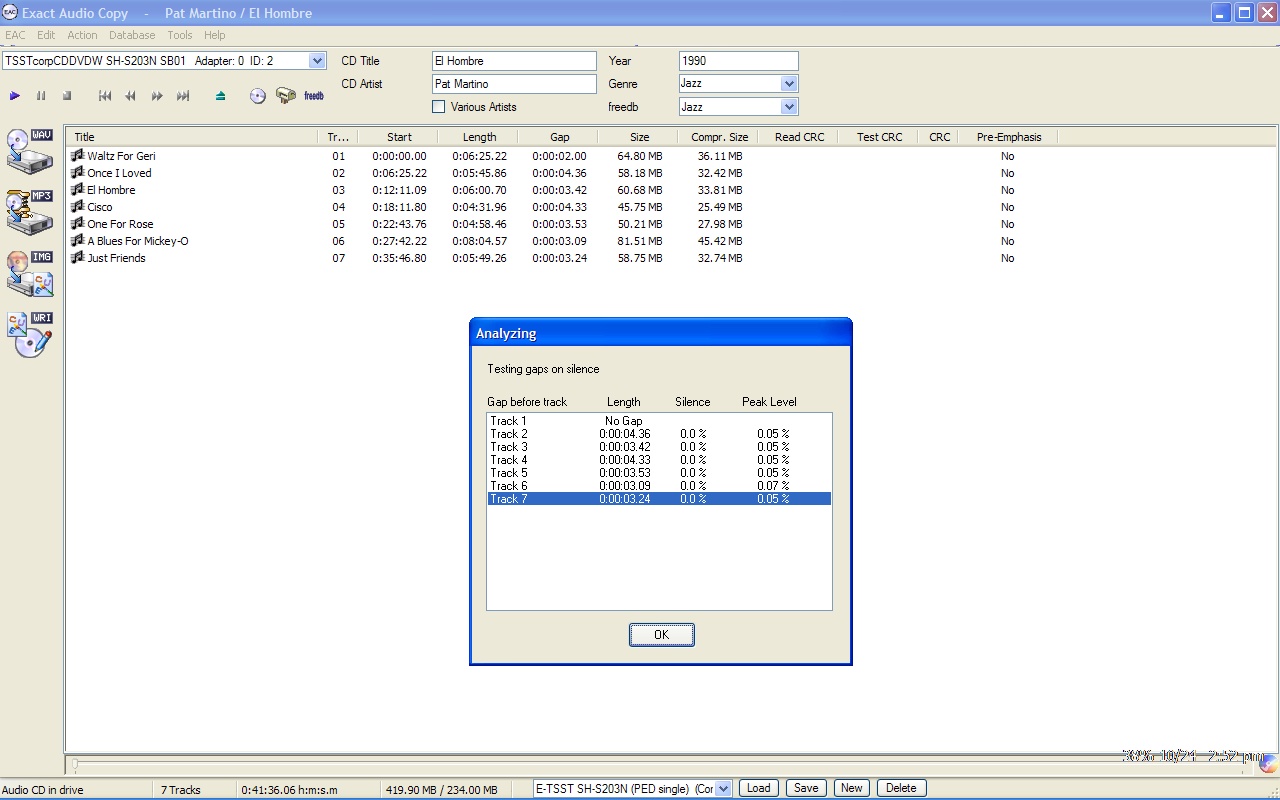The width and height of the screenshot is (1280, 800).
Task: Open the Help menu
Action: (x=215, y=35)
